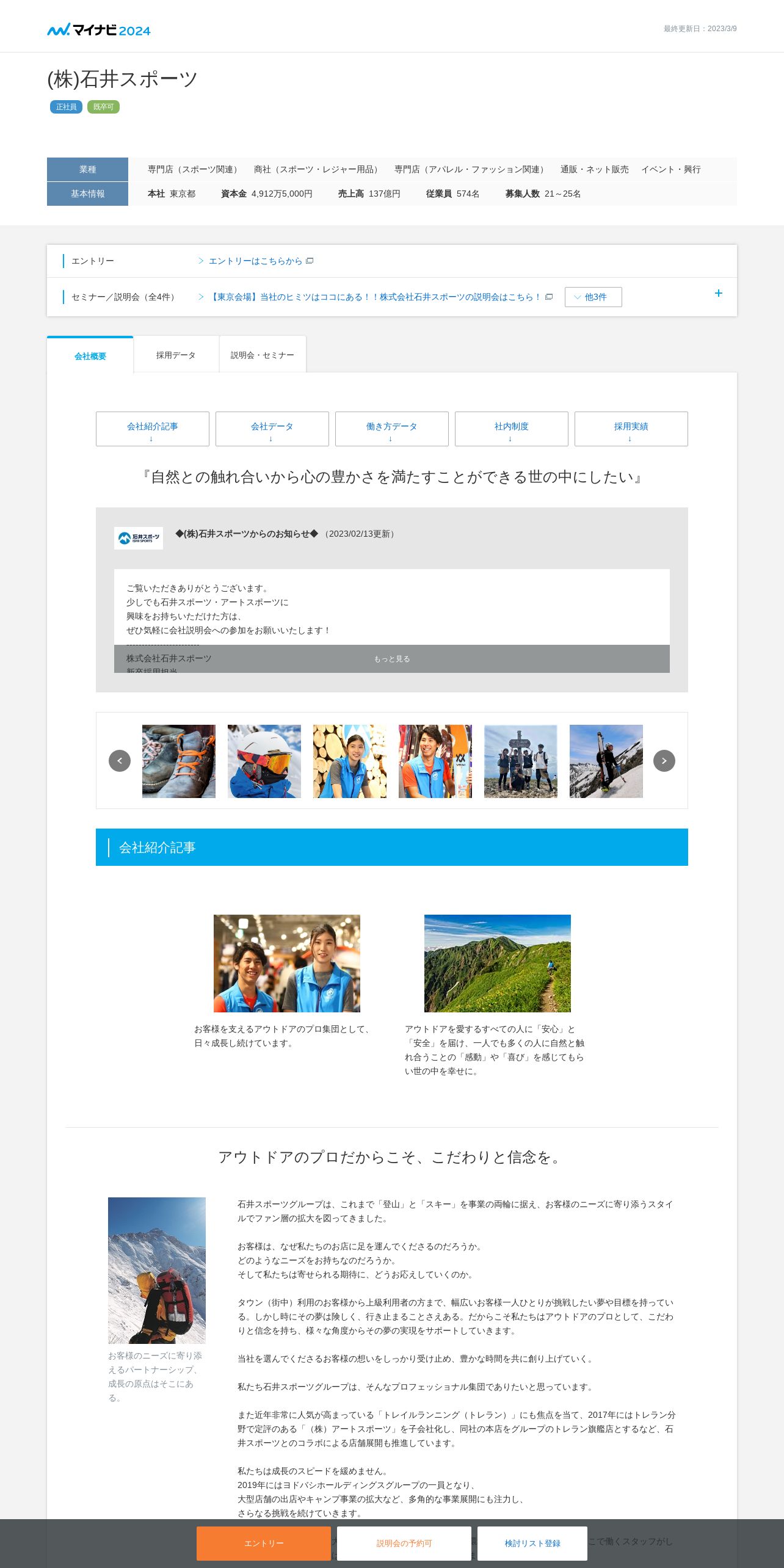Screen dimensions: 784x1568
Task: Click the 石井スポーツ logo in notice box
Action: pyautogui.click(x=139, y=538)
